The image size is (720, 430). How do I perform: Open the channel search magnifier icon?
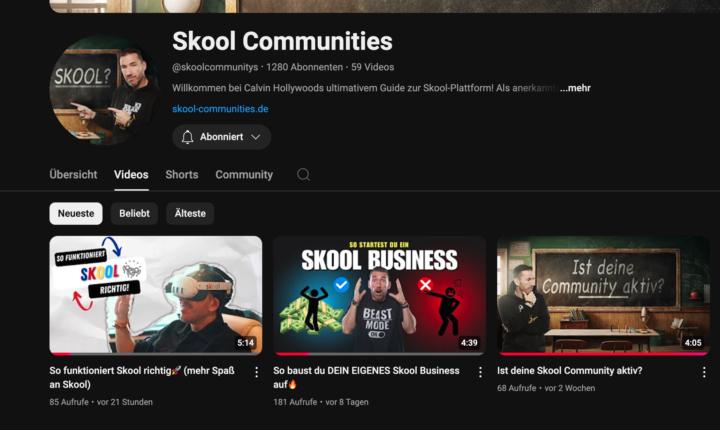[x=304, y=175]
